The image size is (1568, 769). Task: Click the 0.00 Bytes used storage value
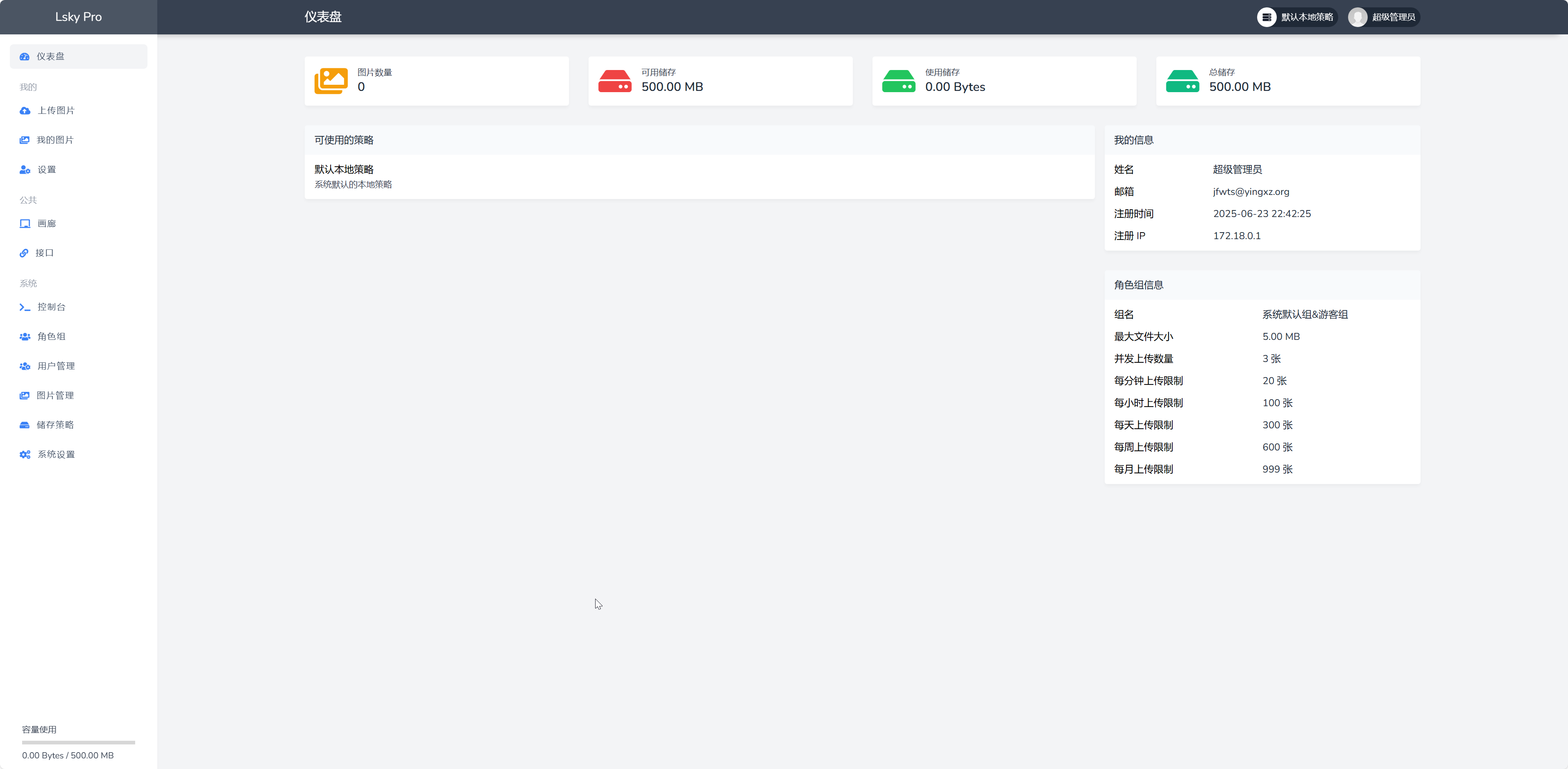pyautogui.click(x=955, y=87)
